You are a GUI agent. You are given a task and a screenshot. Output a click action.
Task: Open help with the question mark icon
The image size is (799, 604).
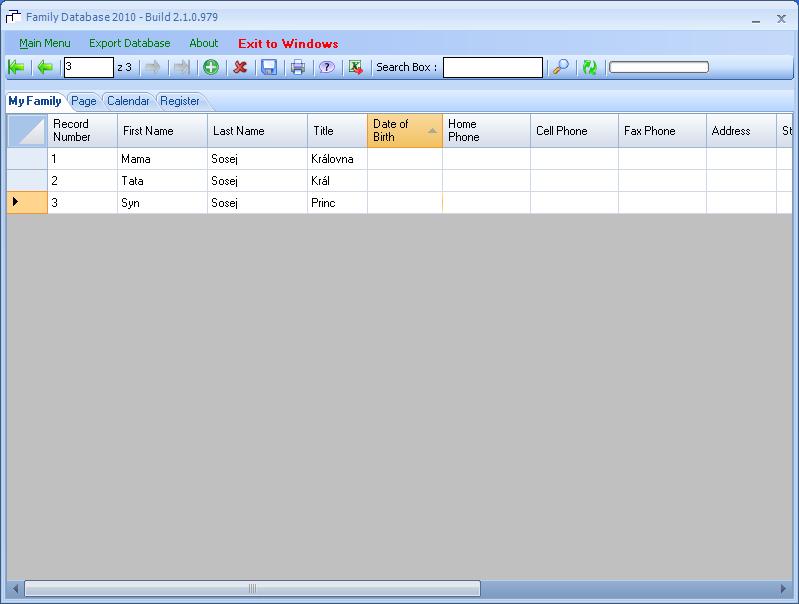point(326,67)
